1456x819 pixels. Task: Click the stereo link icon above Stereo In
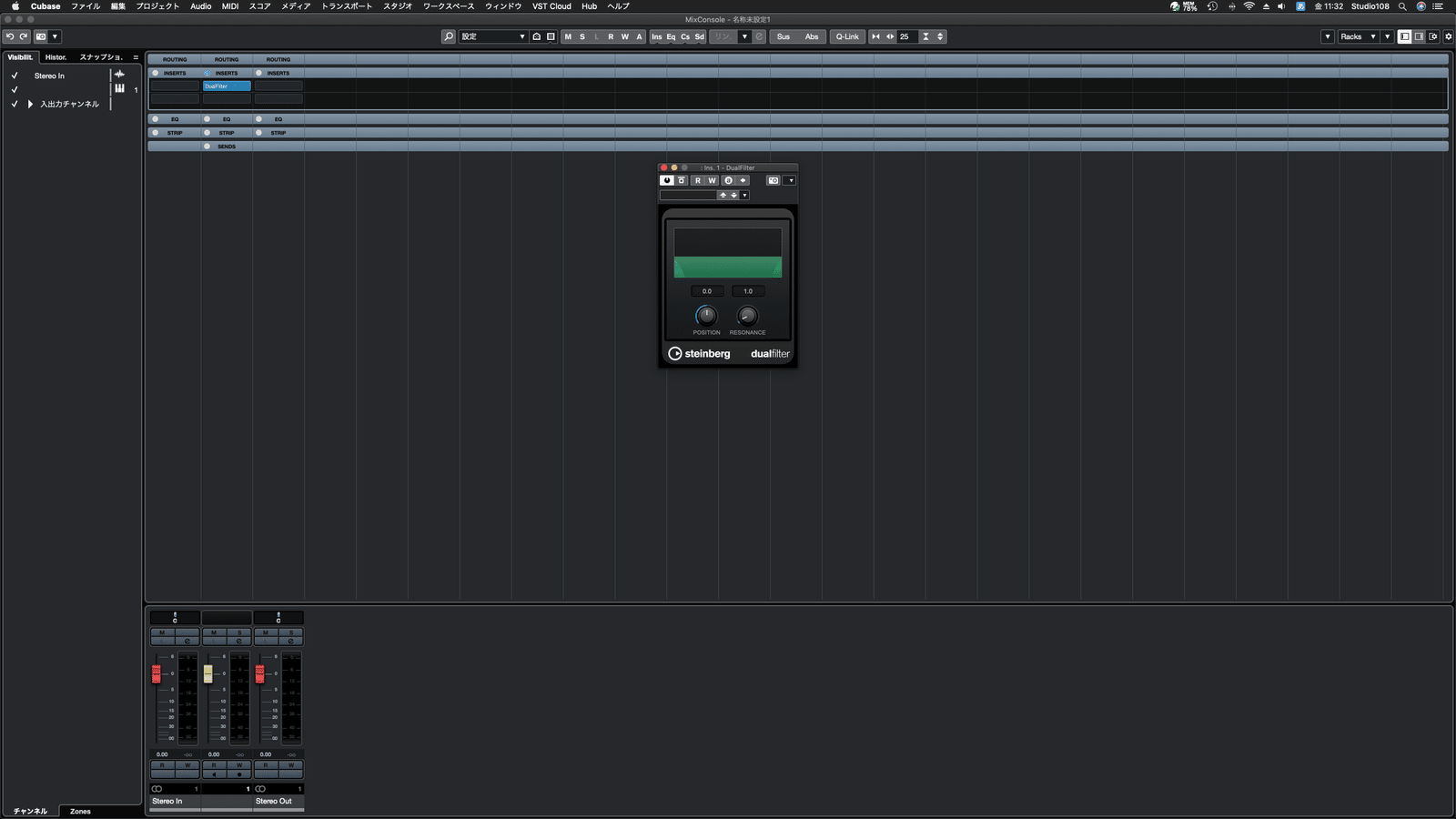157,789
